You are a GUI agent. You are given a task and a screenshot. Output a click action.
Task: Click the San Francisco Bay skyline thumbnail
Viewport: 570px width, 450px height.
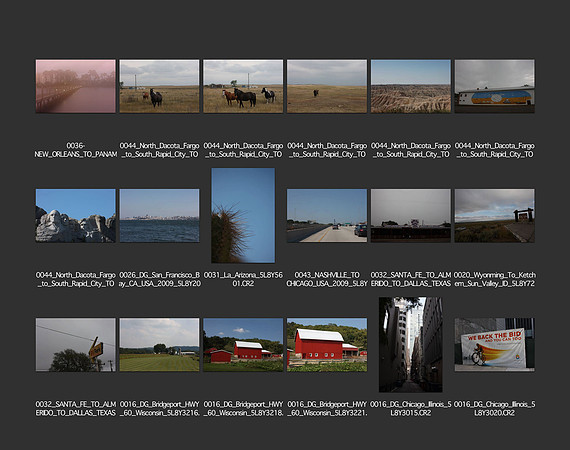(159, 216)
